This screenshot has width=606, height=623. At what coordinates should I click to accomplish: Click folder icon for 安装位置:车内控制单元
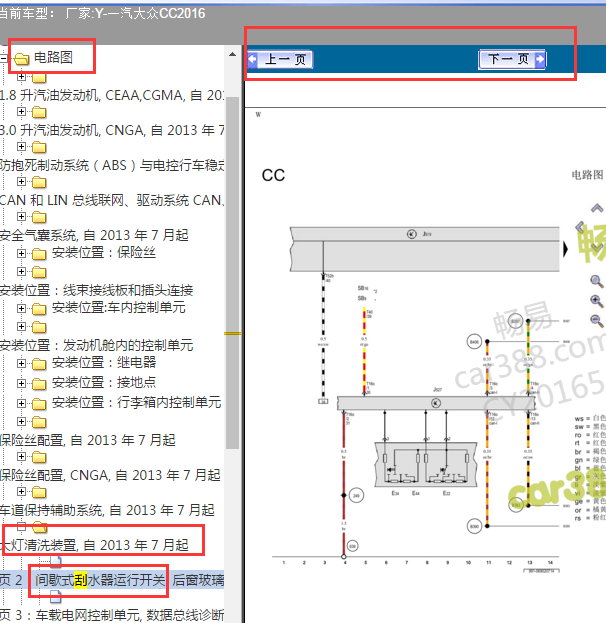[39, 308]
